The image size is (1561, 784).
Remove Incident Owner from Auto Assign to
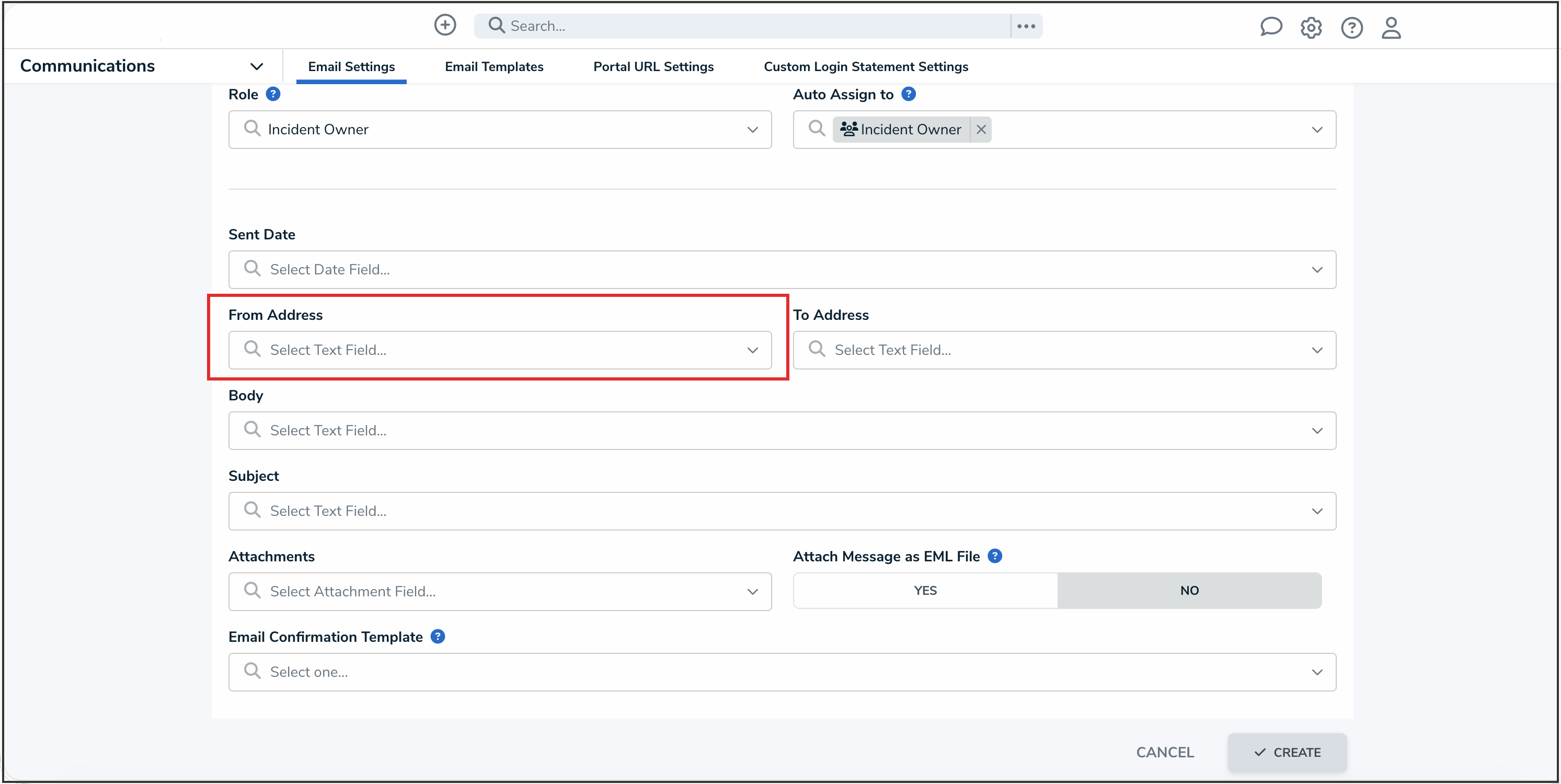click(x=981, y=129)
